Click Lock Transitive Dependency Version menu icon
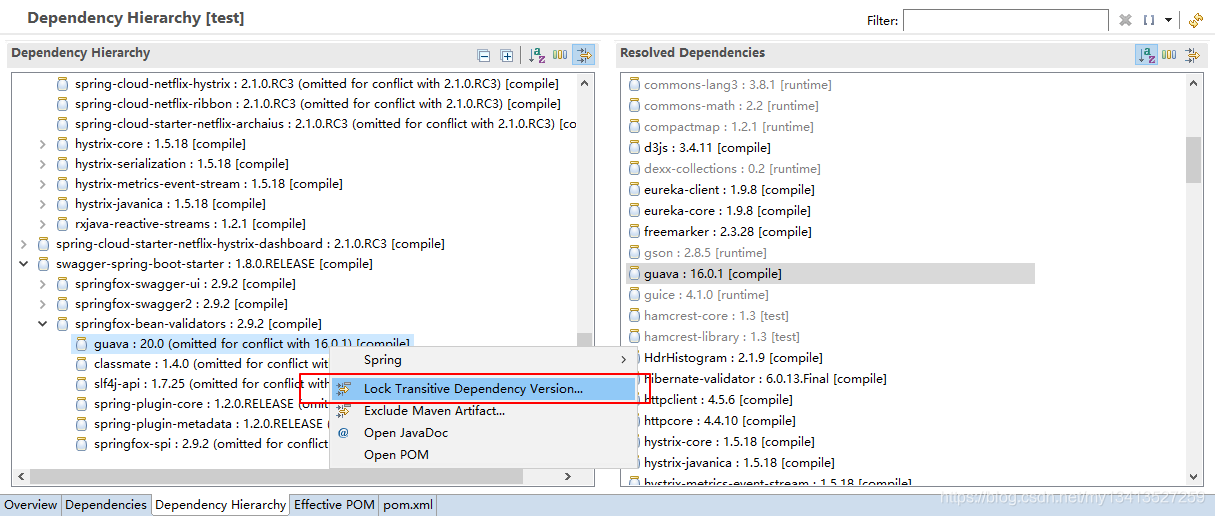1215x516 pixels. (x=344, y=389)
